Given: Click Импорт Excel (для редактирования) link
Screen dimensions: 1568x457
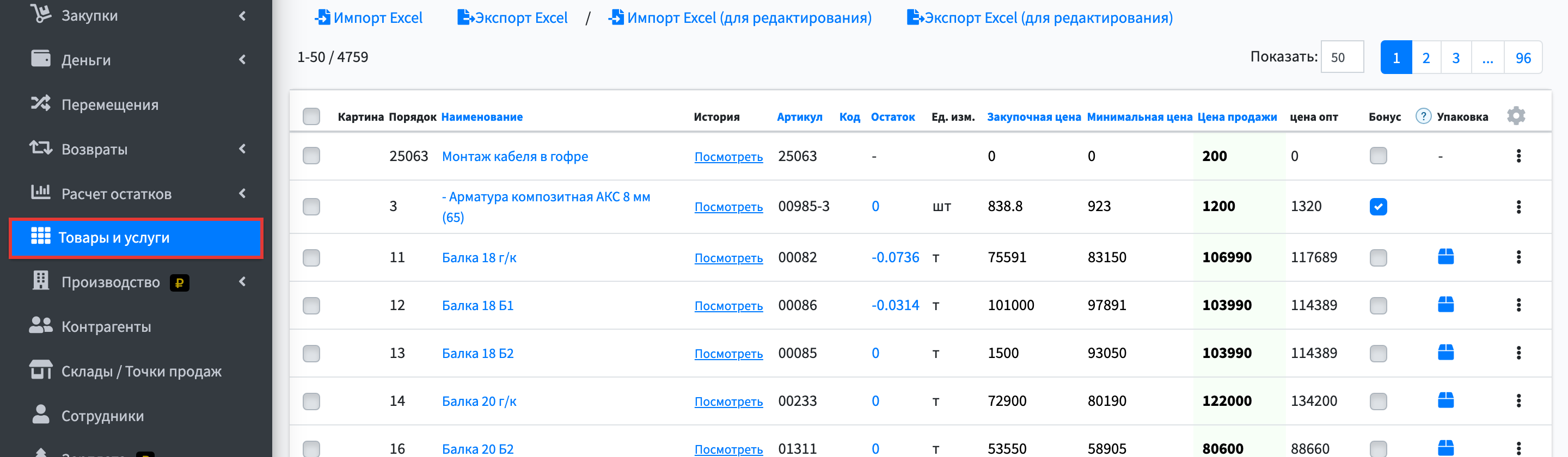Looking at the screenshot, I should pyautogui.click(x=739, y=17).
